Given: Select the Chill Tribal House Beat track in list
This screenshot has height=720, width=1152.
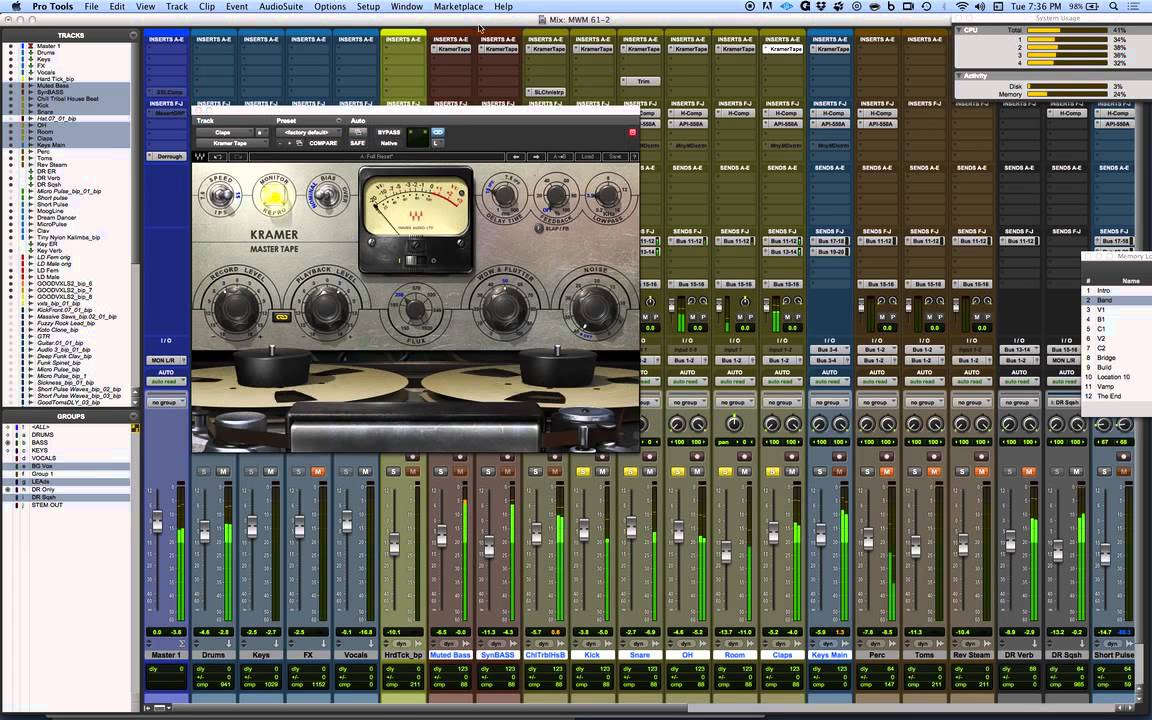Looking at the screenshot, I should click(68, 99).
